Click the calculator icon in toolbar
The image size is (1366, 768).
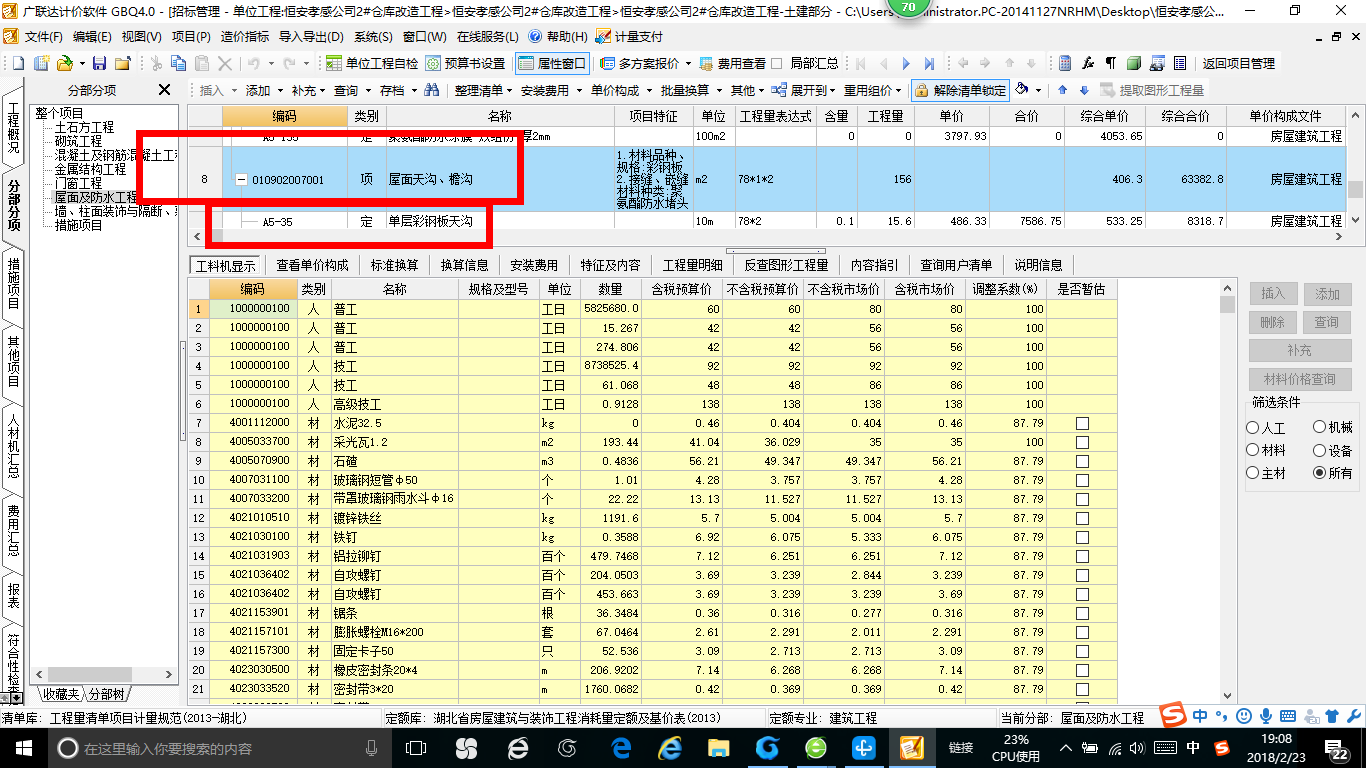[x=1064, y=63]
